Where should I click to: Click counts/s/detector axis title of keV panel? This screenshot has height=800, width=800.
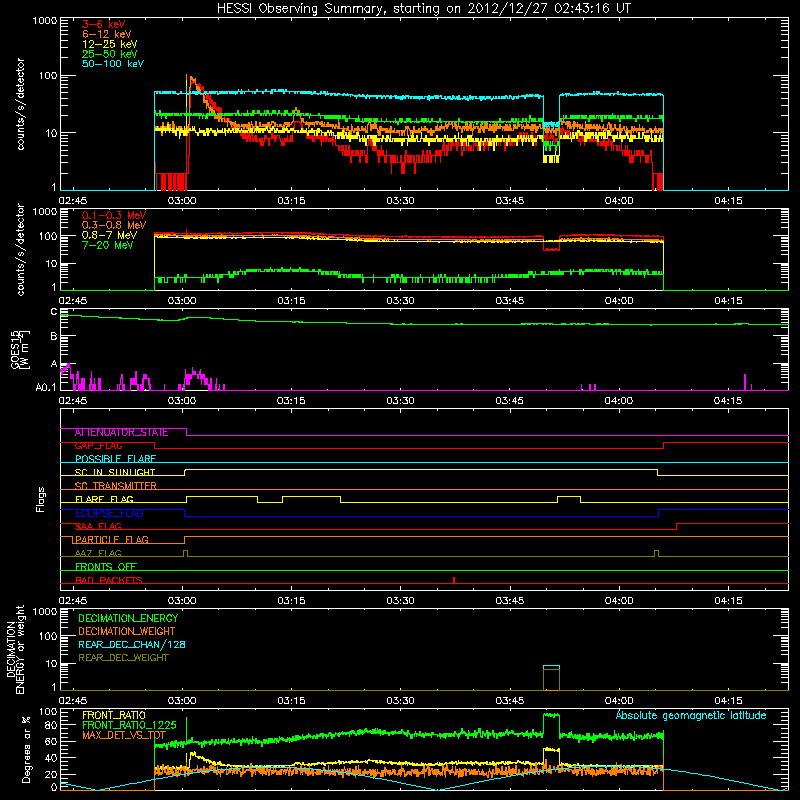click(20, 104)
